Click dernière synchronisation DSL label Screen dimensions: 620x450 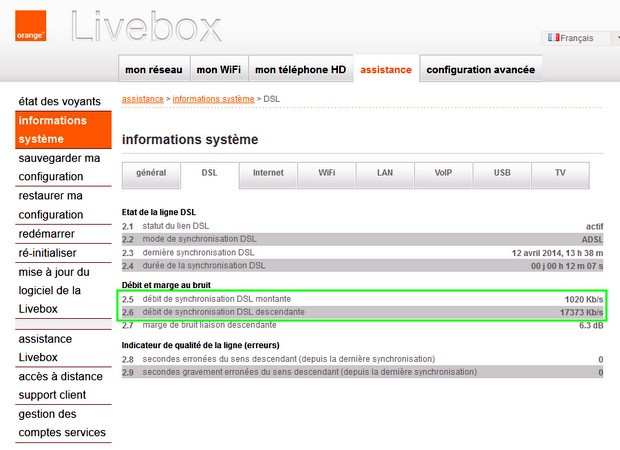pos(198,253)
